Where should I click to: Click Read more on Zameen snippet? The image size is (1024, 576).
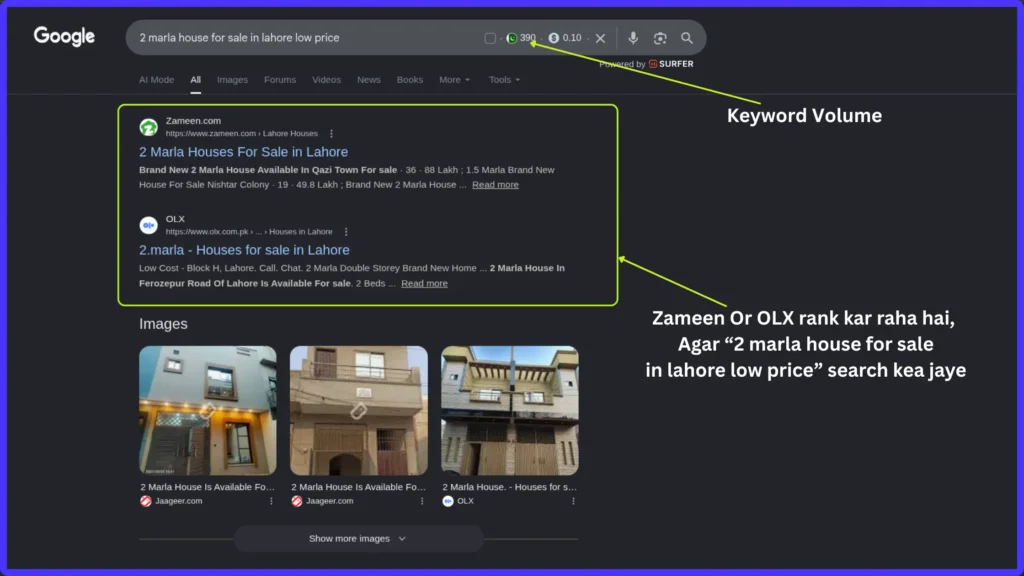[x=495, y=185]
